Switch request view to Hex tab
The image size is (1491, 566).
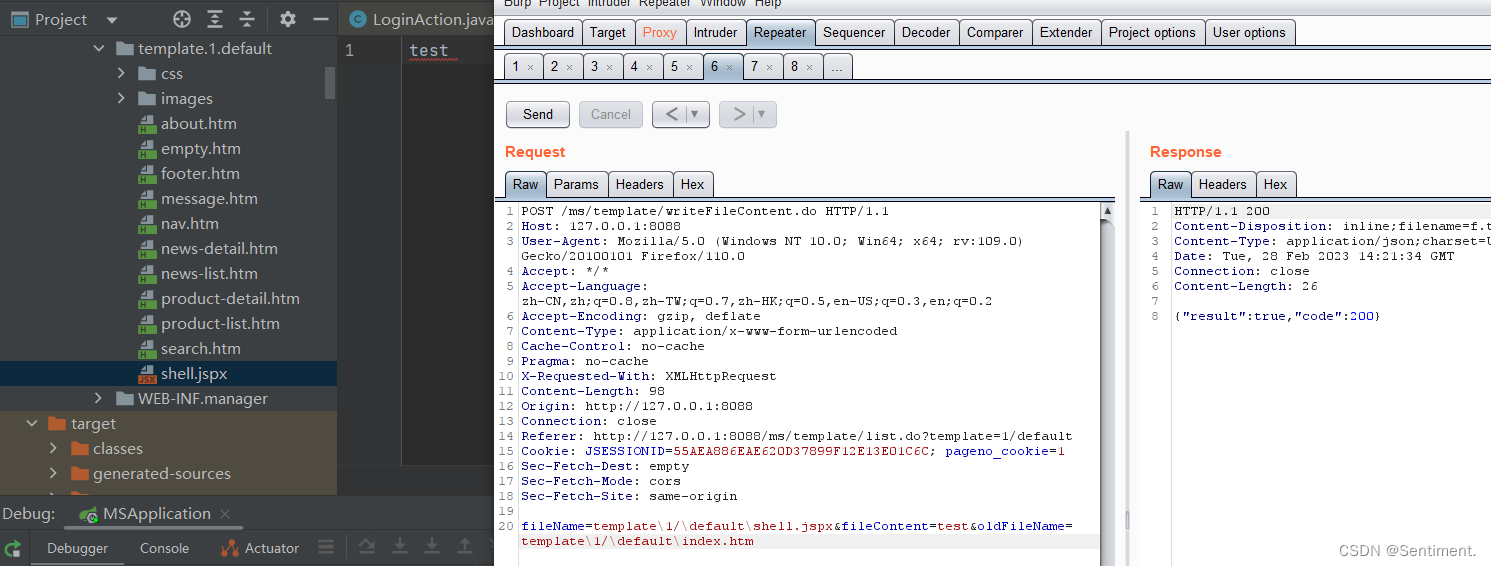coord(693,184)
